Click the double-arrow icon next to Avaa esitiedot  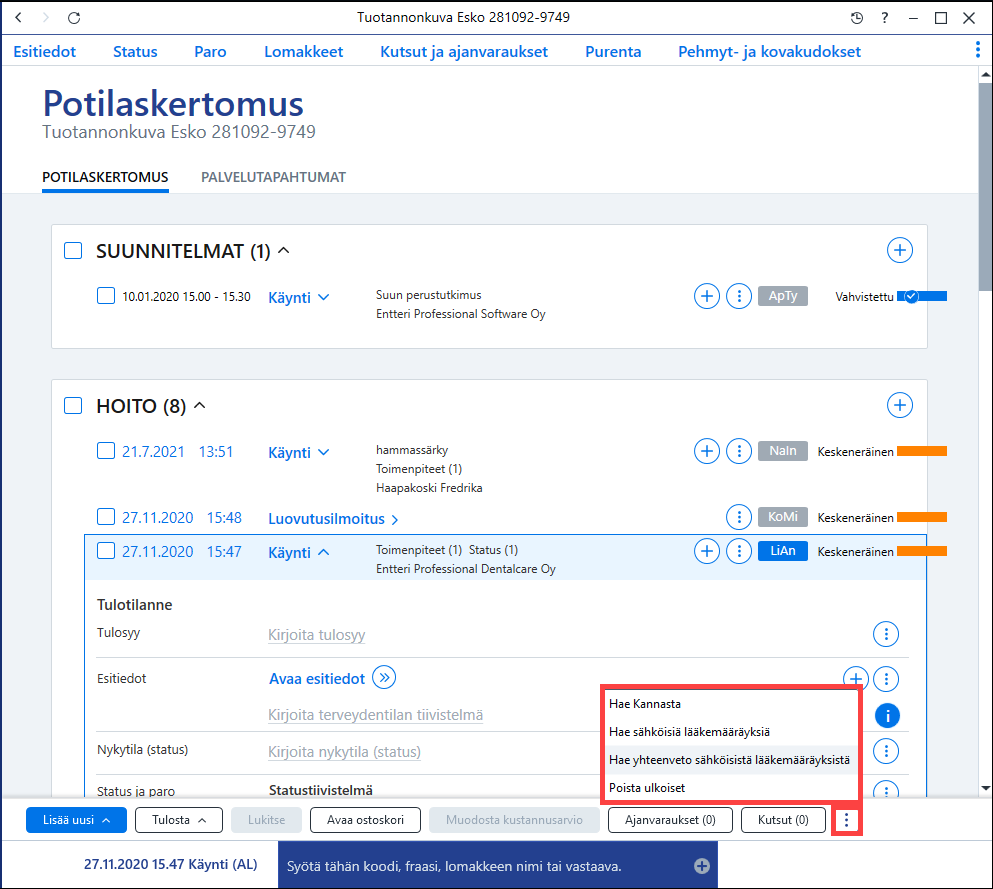click(x=384, y=678)
